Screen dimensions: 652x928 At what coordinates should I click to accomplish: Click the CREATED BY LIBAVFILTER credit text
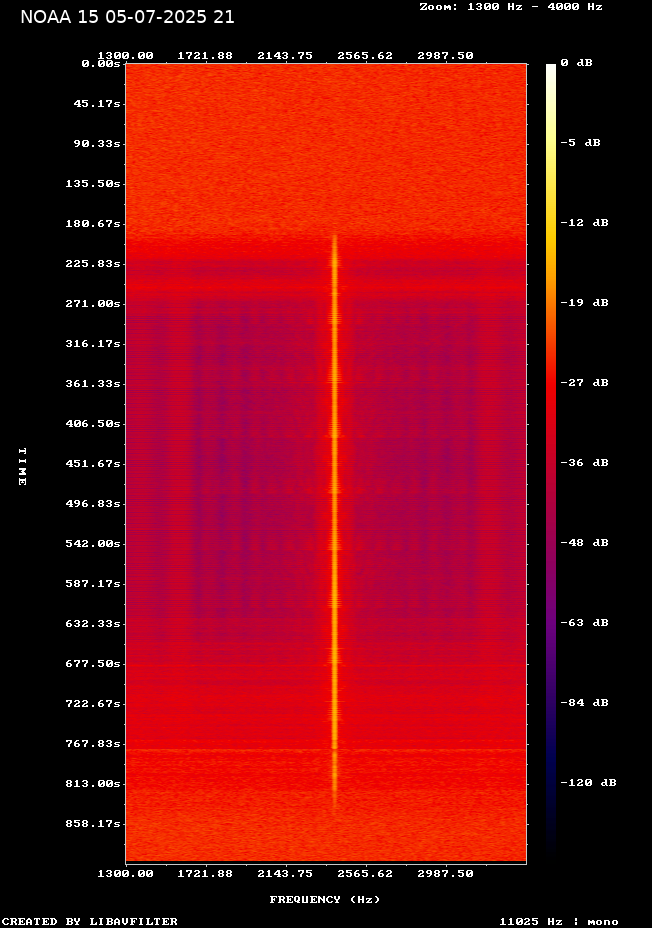tap(90, 921)
